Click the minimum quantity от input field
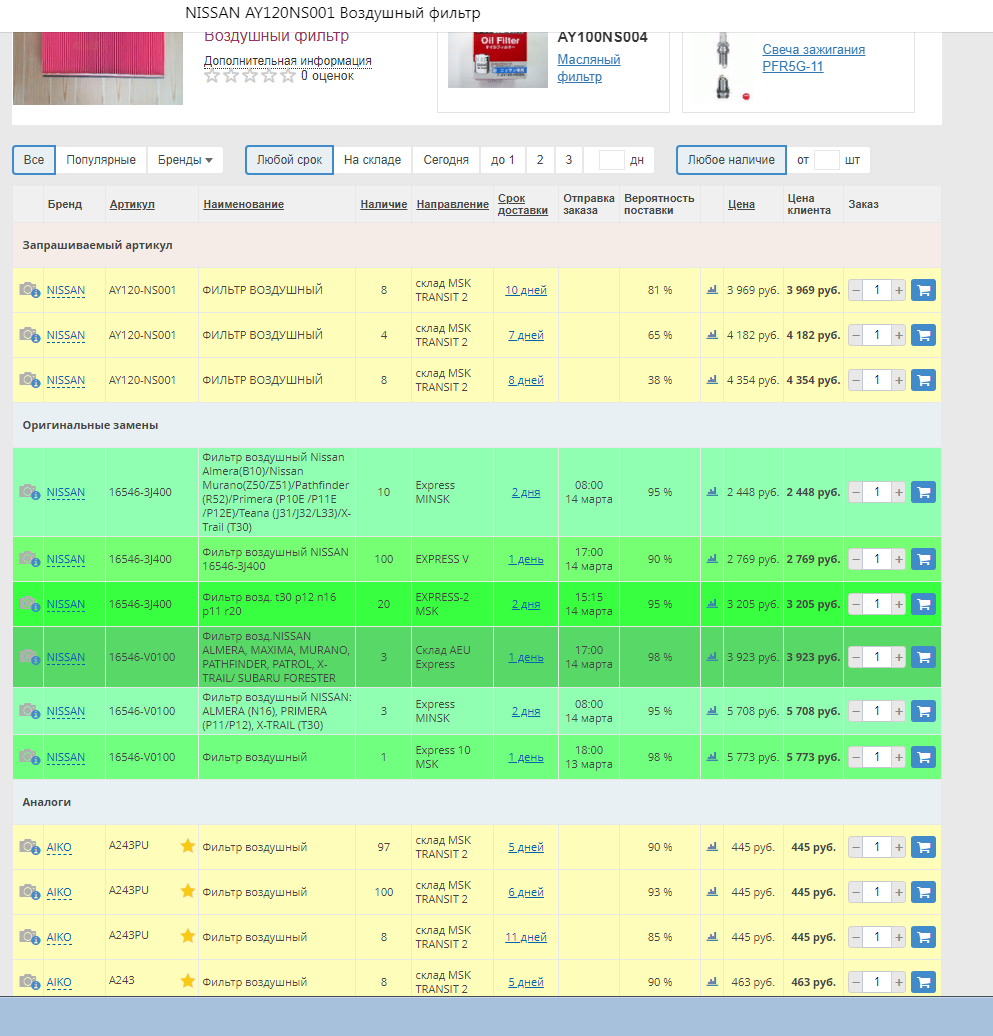The width and height of the screenshot is (993, 1036). coord(827,160)
